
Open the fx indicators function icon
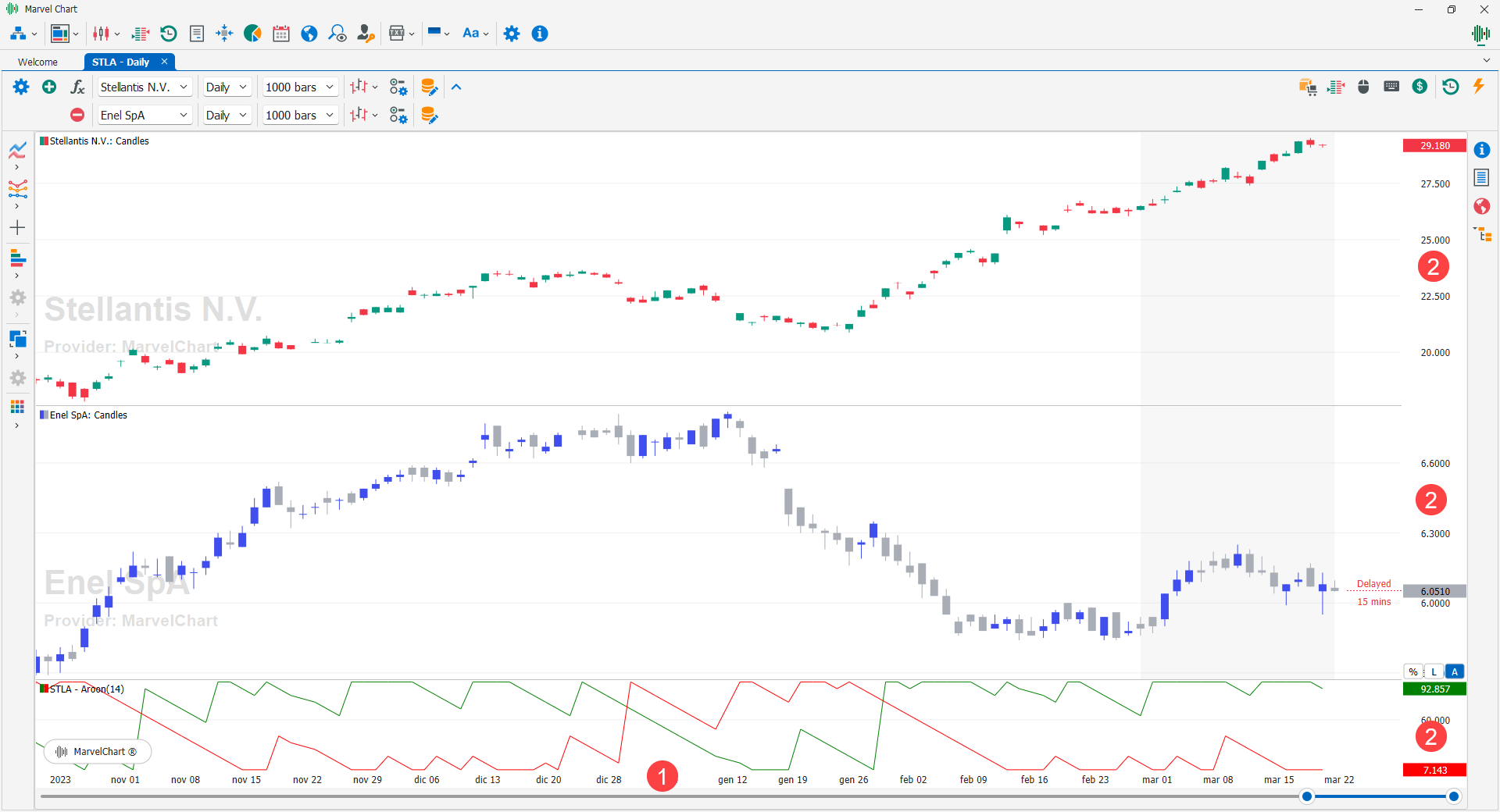pyautogui.click(x=77, y=87)
